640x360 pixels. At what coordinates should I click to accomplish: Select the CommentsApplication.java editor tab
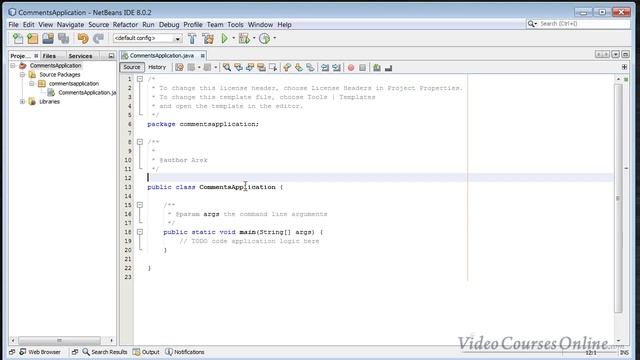pyautogui.click(x=162, y=56)
